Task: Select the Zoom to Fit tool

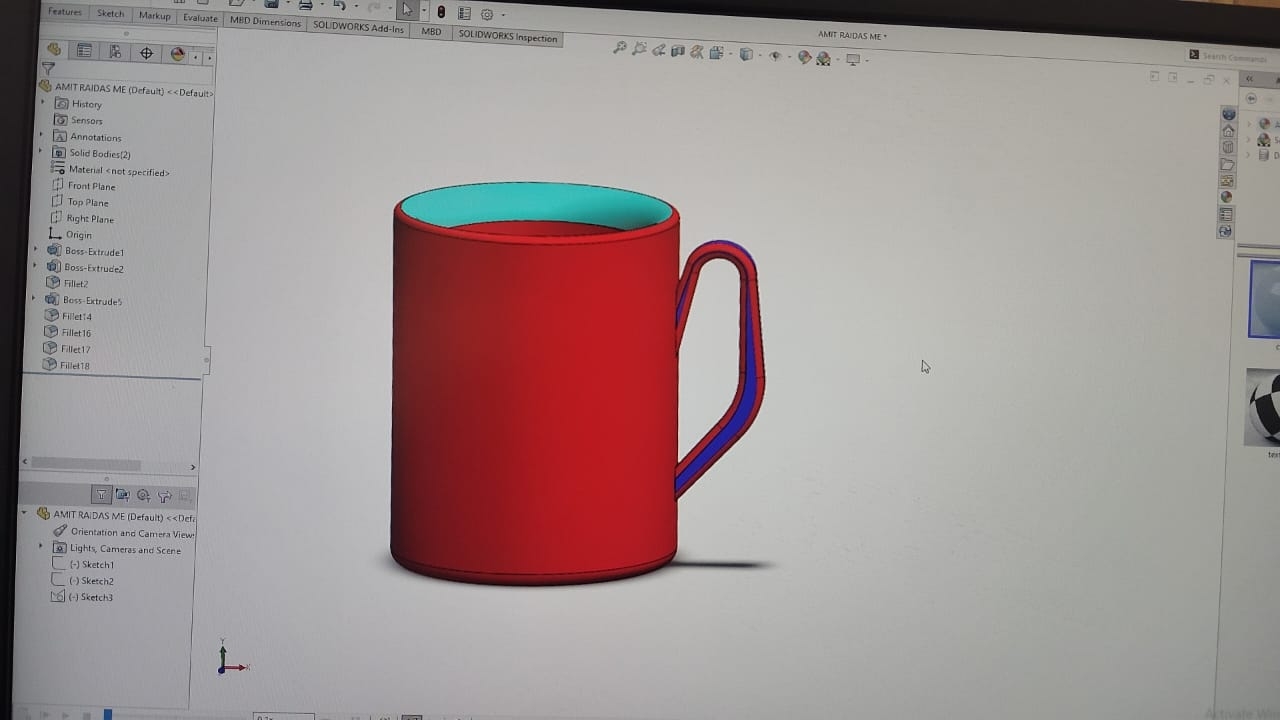Action: point(620,48)
